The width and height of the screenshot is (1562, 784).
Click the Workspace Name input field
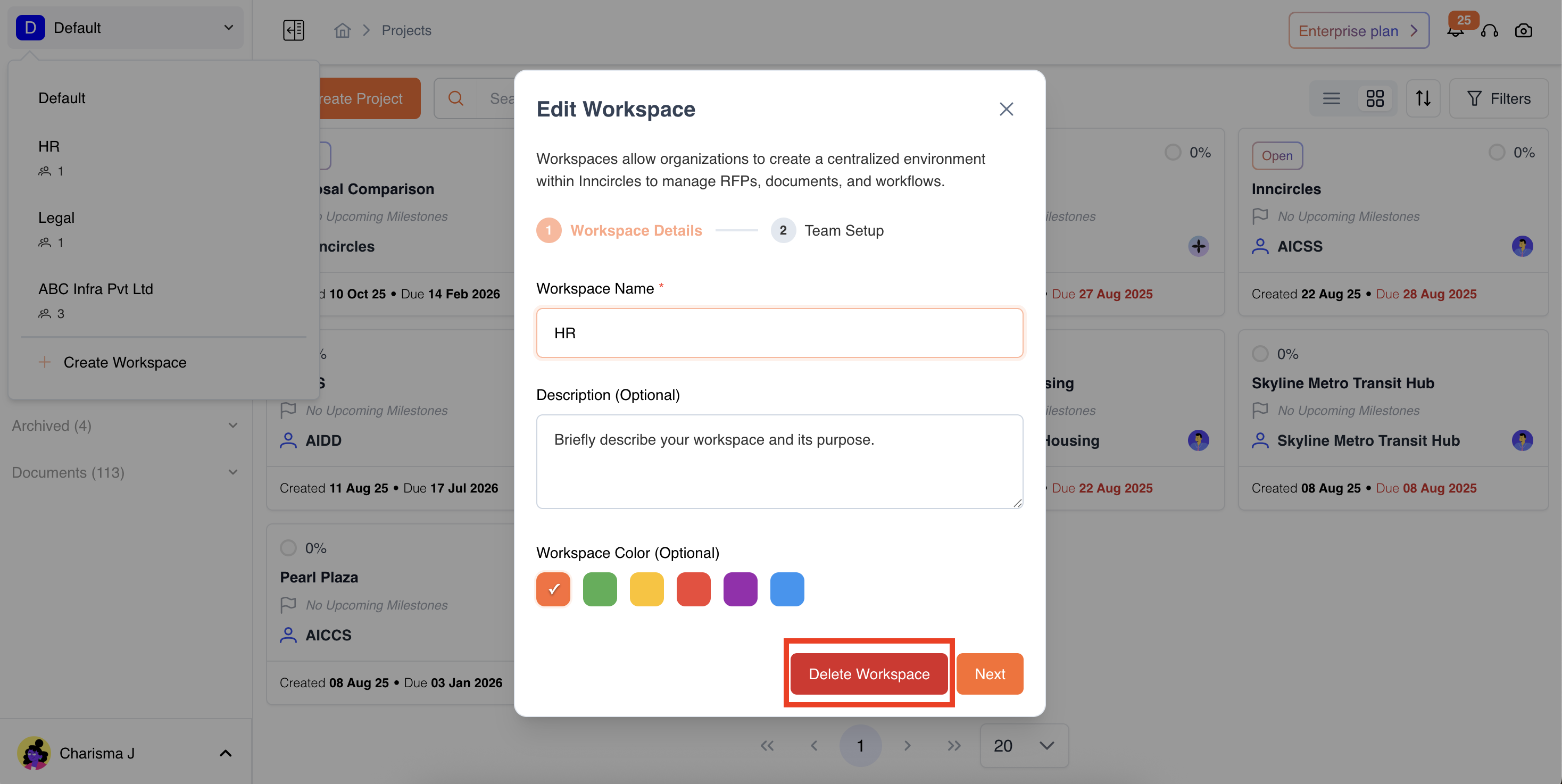(779, 333)
